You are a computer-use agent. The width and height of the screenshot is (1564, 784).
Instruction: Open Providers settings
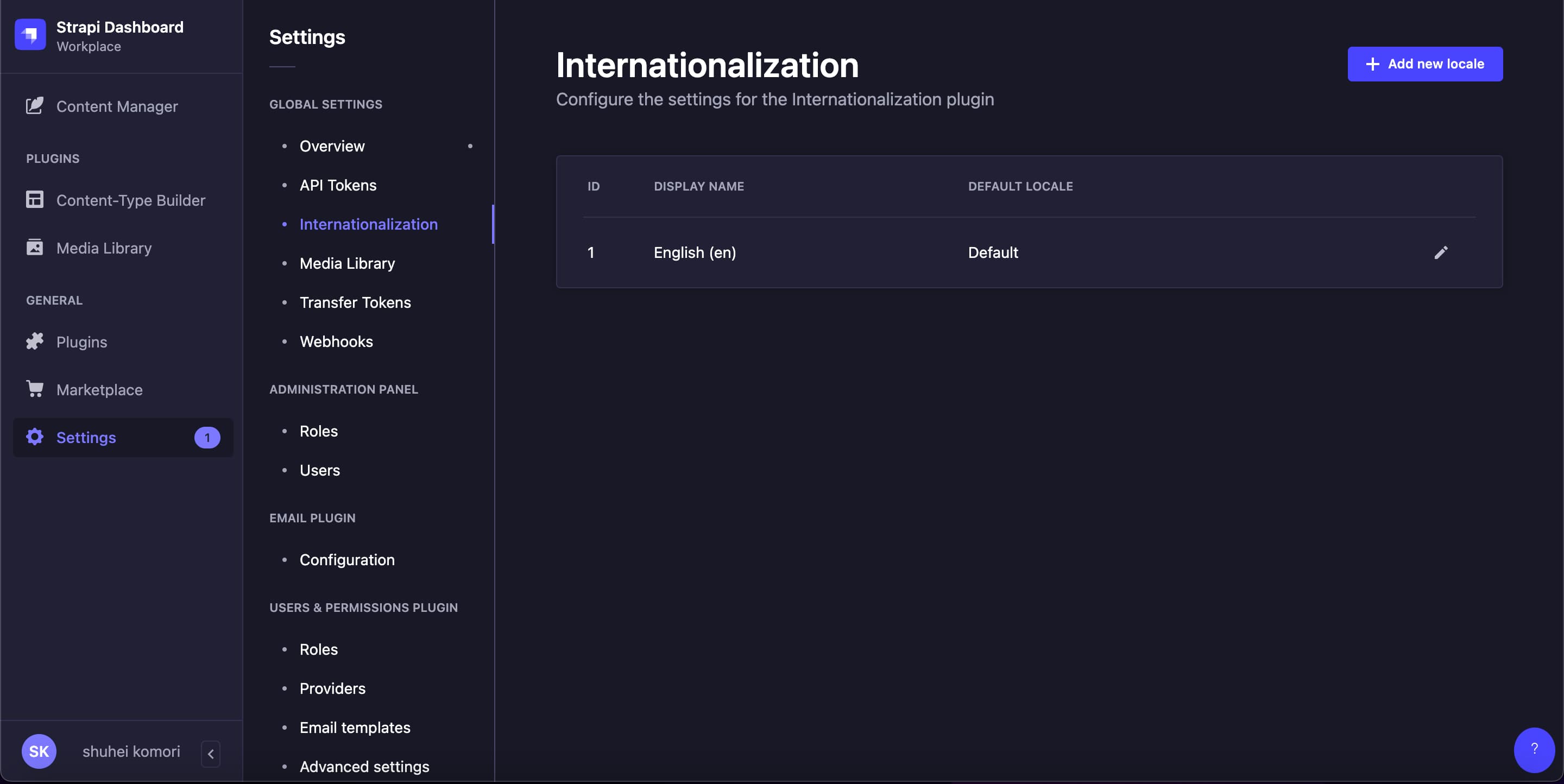click(x=333, y=688)
